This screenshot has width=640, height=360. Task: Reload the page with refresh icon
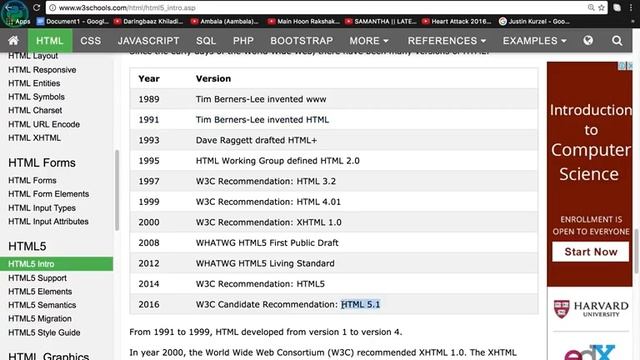click(36, 7)
